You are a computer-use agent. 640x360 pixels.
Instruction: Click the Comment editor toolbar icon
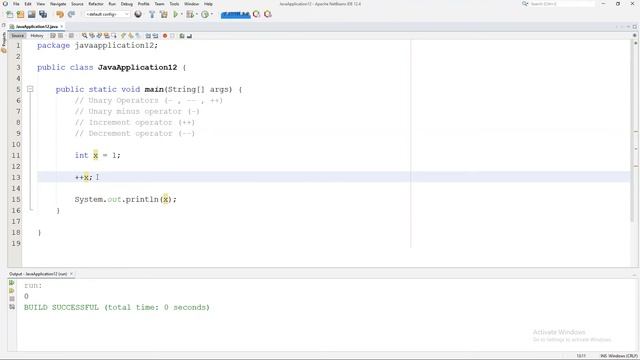182,36
